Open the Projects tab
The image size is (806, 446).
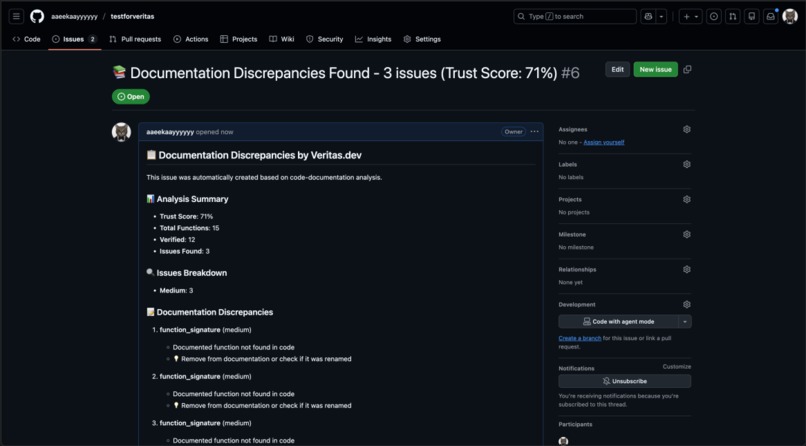(239, 39)
